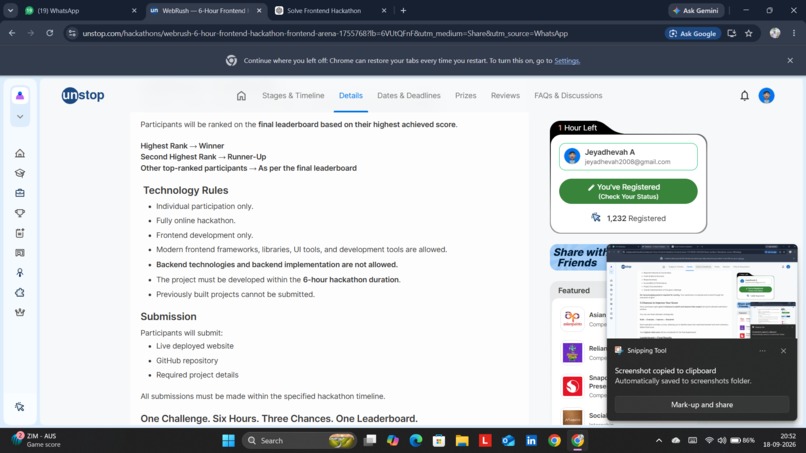The height and width of the screenshot is (453, 806).
Task: Click the Jeyadhevah A account card
Action: (x=628, y=156)
